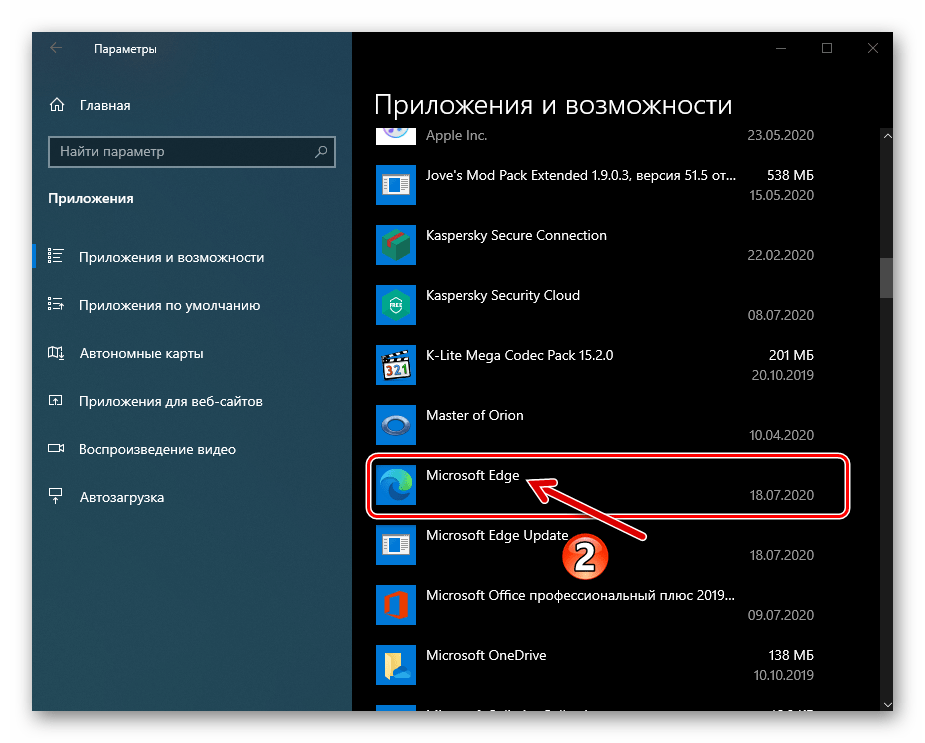Image resolution: width=925 pixels, height=743 pixels.
Task: Click the Microsoft Edge Update icon
Action: pyautogui.click(x=396, y=545)
